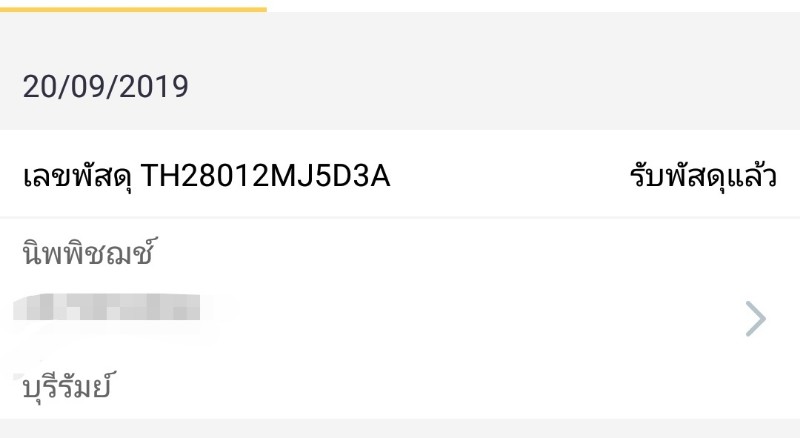Tap the gray band above the date
Viewport: 800px width, 438px height.
click(x=400, y=38)
